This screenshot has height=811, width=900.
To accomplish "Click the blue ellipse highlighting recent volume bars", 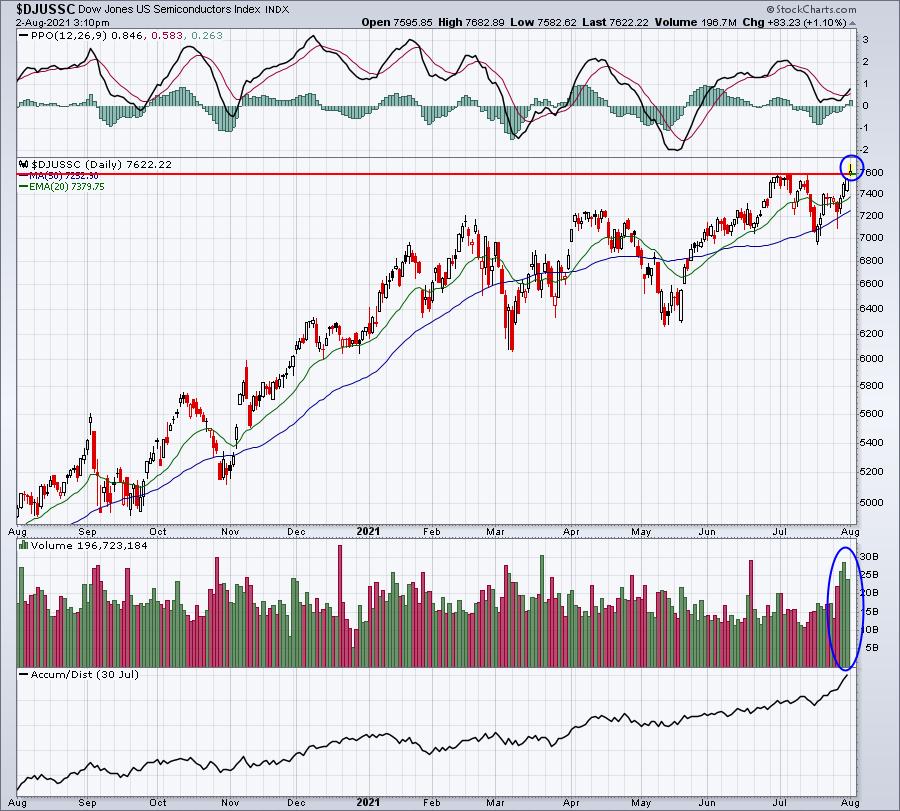I will (x=845, y=608).
